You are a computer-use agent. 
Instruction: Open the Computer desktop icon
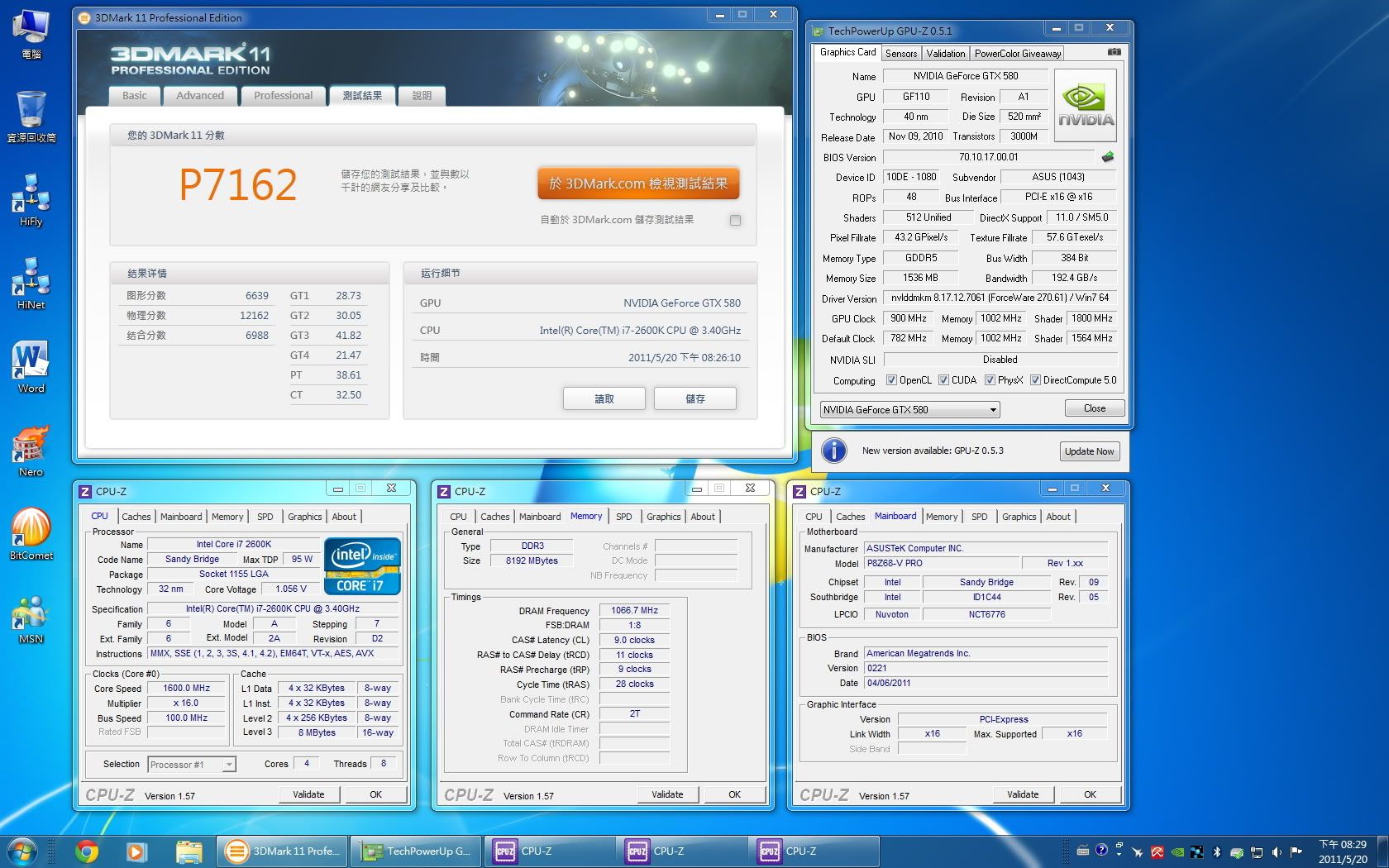(x=31, y=35)
